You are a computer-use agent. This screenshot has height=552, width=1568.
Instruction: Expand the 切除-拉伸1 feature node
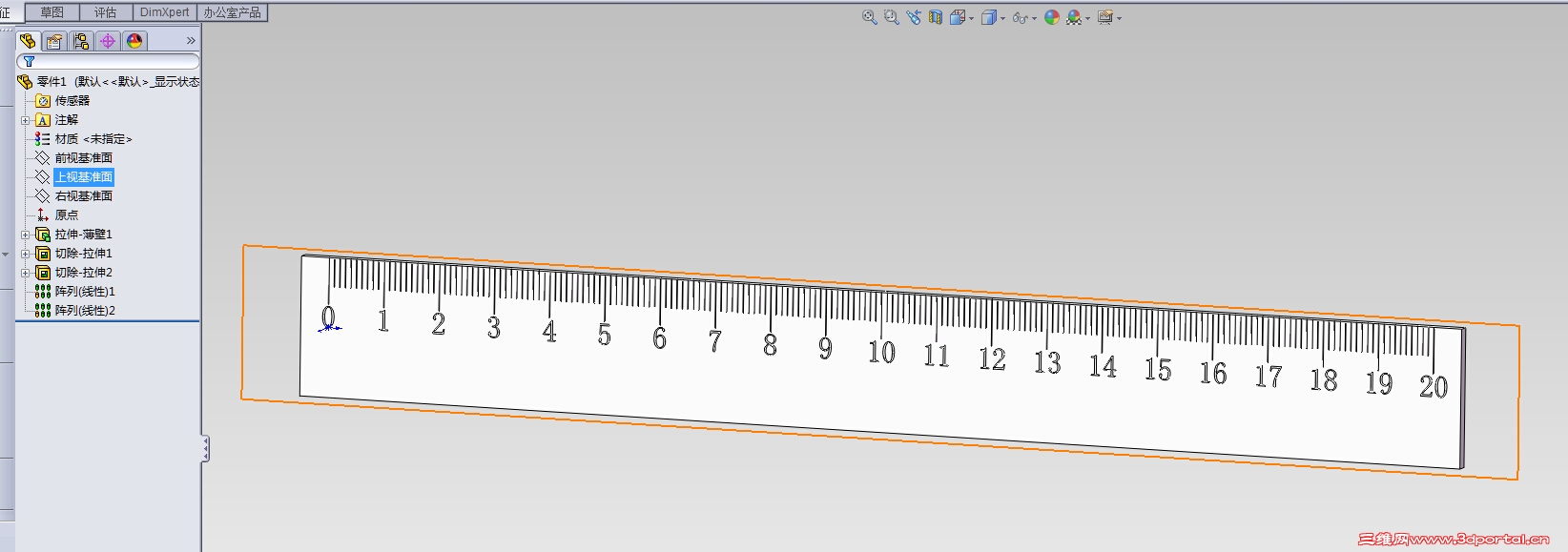[25, 254]
